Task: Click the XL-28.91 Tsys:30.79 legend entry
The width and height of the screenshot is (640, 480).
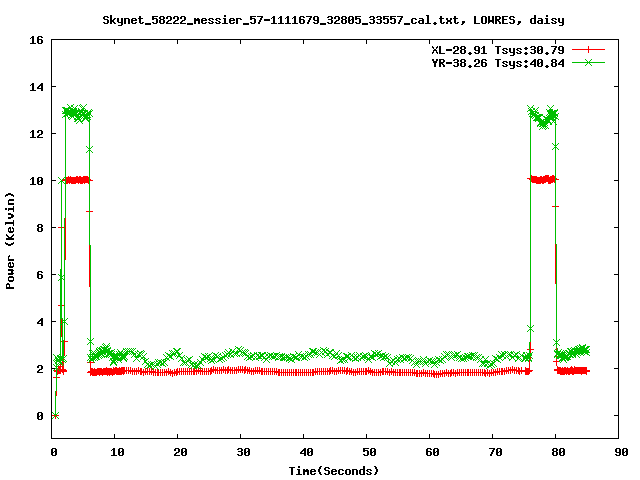Action: tap(498, 50)
